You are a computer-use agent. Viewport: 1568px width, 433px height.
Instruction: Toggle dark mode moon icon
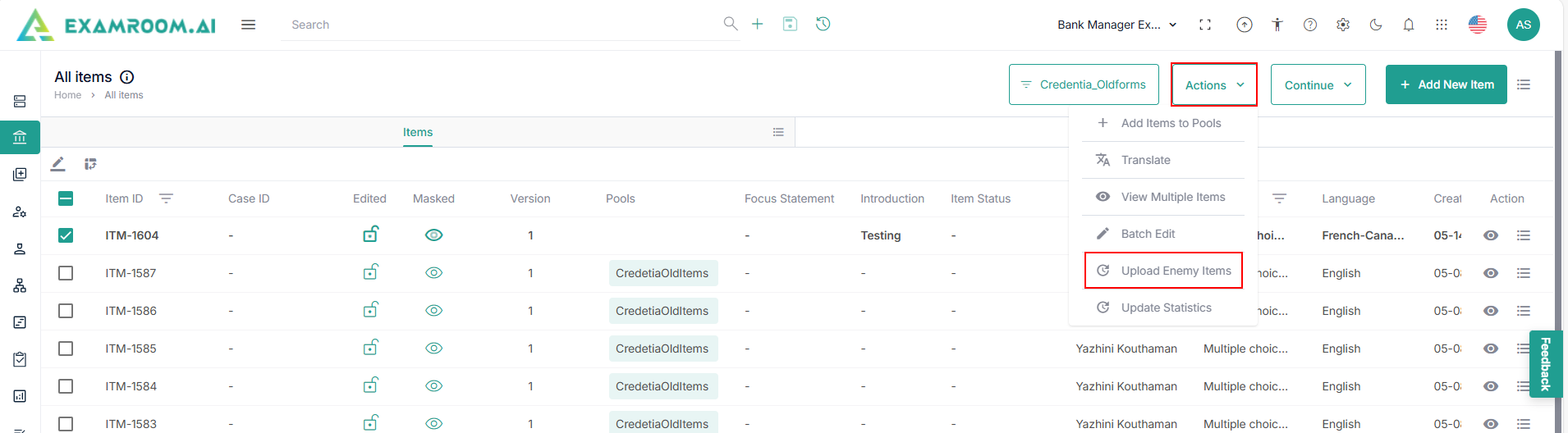point(1376,25)
